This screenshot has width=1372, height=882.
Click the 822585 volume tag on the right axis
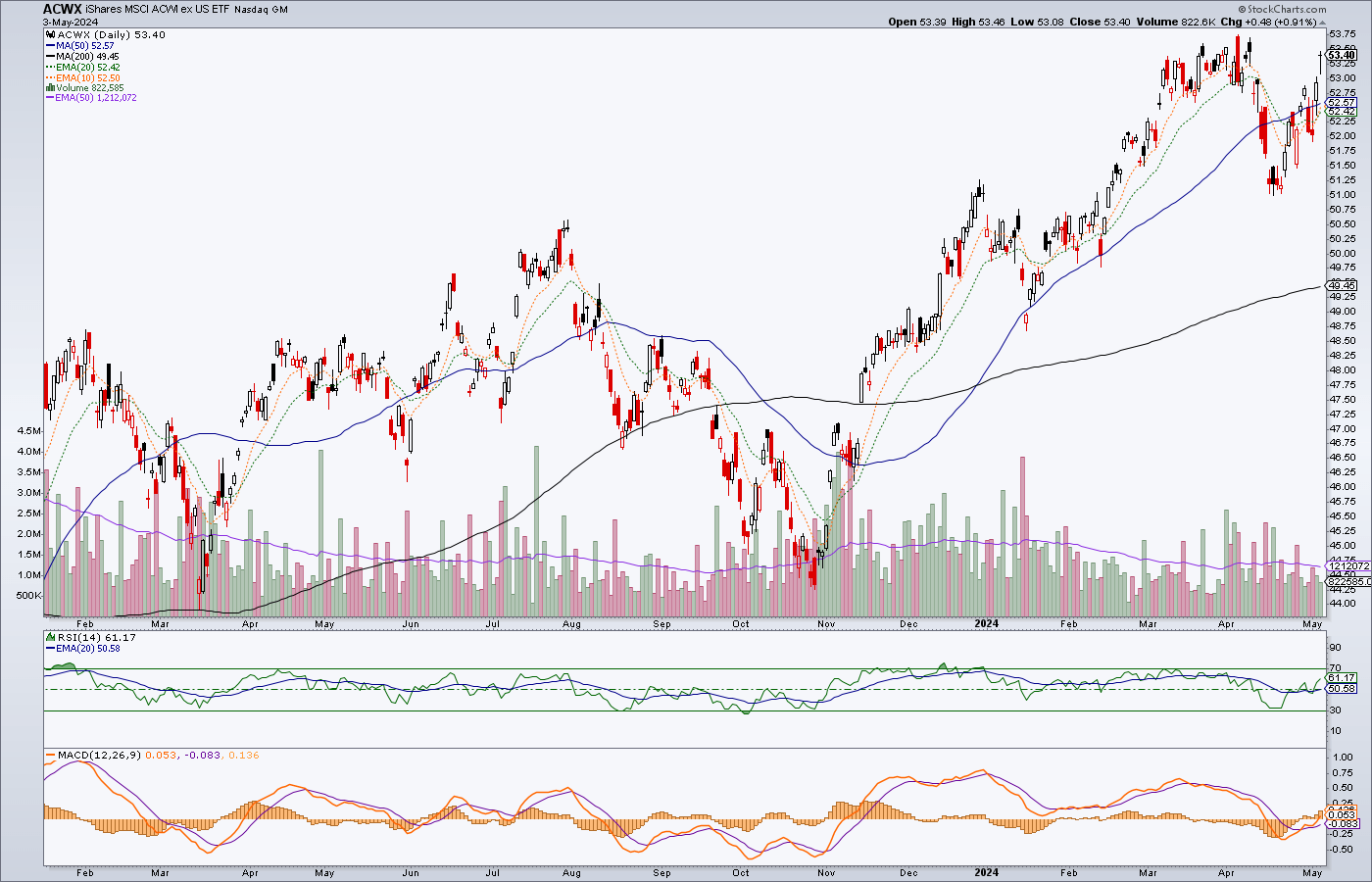point(1347,581)
